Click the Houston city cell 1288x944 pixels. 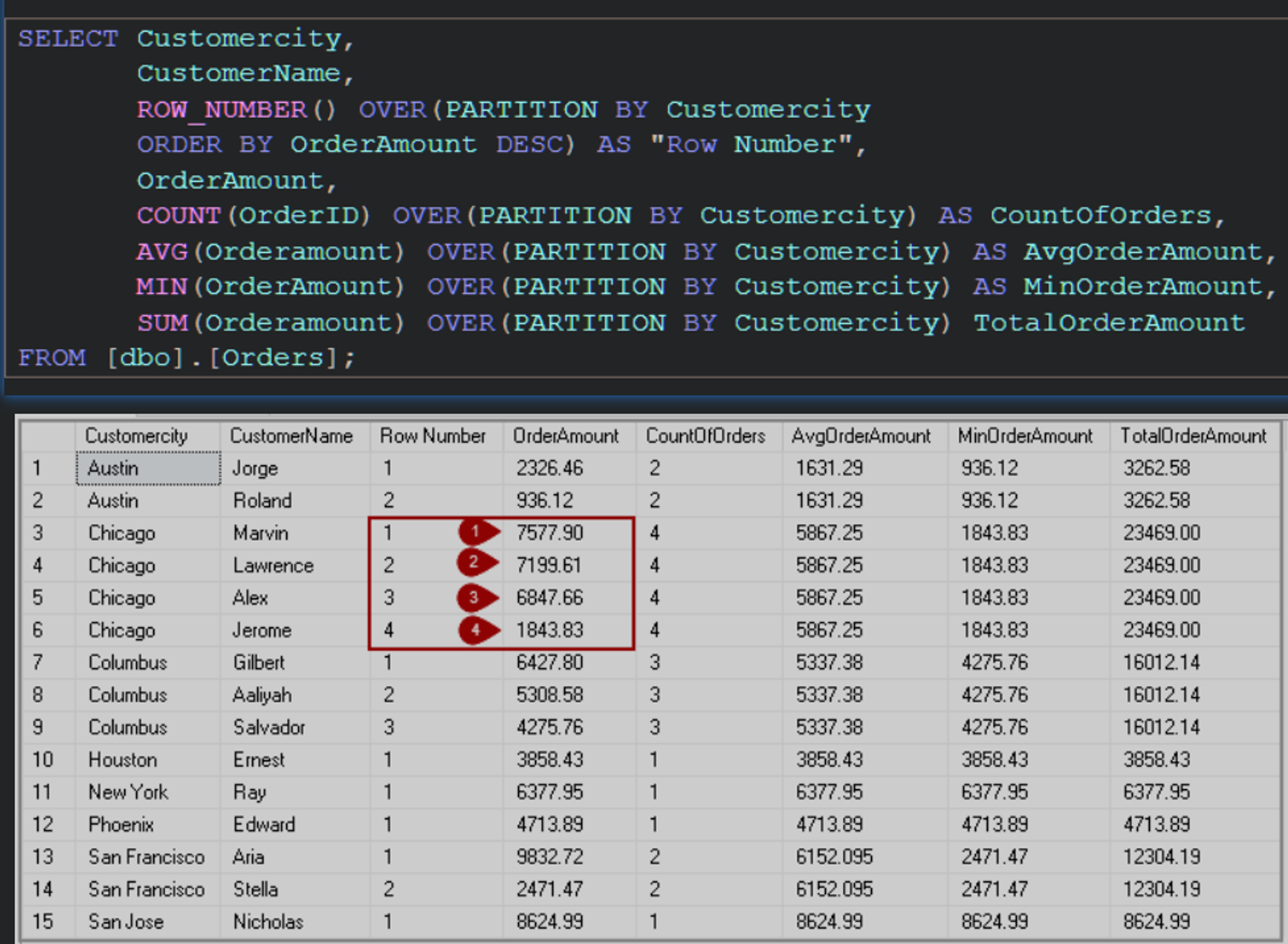149,760
